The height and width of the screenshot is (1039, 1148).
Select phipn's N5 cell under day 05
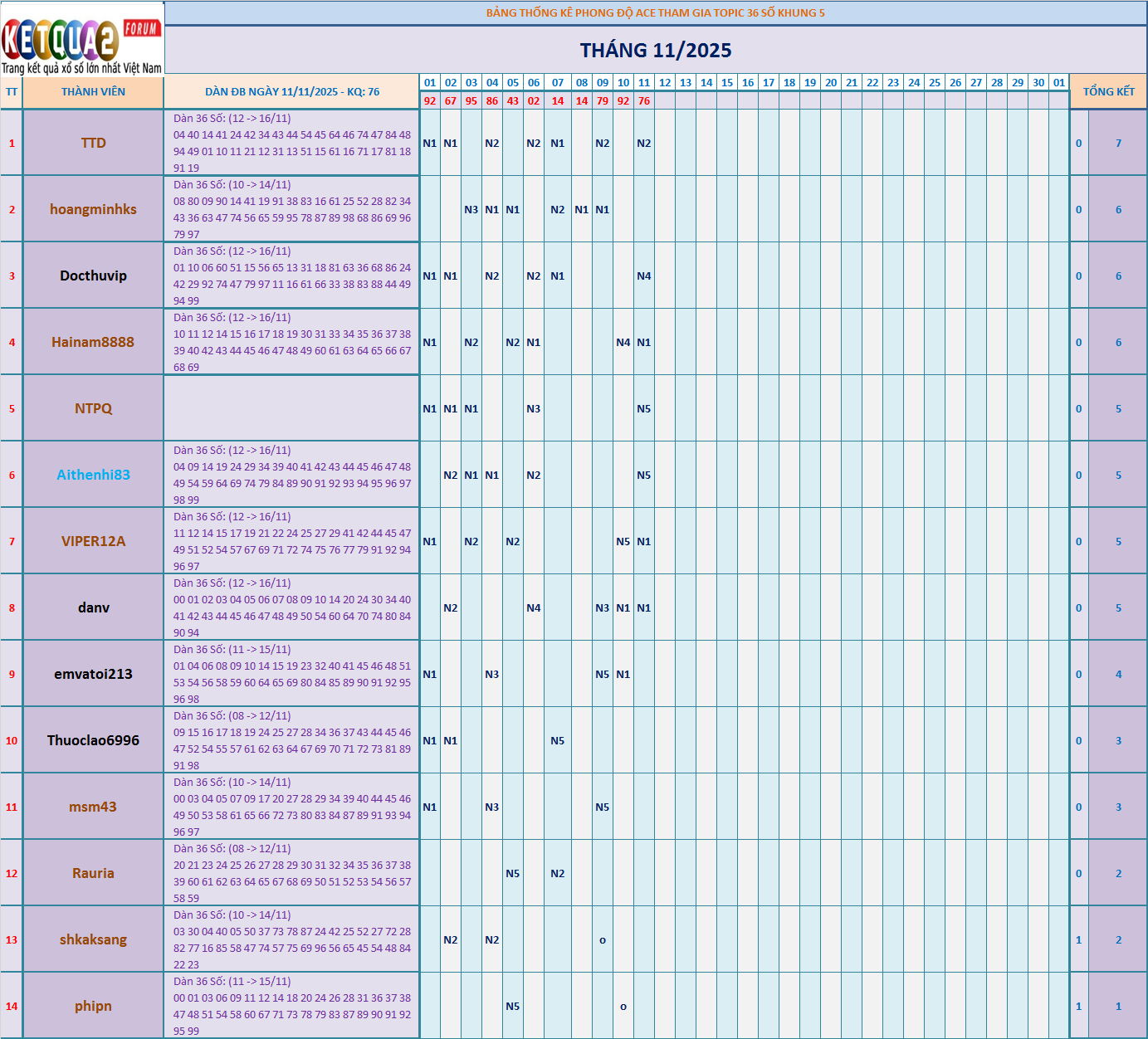513,1006
